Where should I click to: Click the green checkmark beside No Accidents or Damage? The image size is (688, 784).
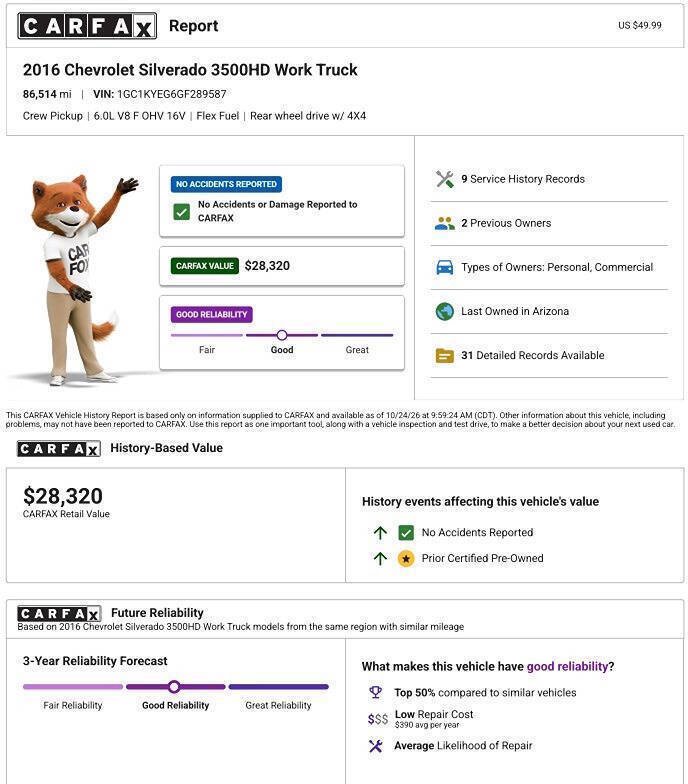[x=182, y=212]
